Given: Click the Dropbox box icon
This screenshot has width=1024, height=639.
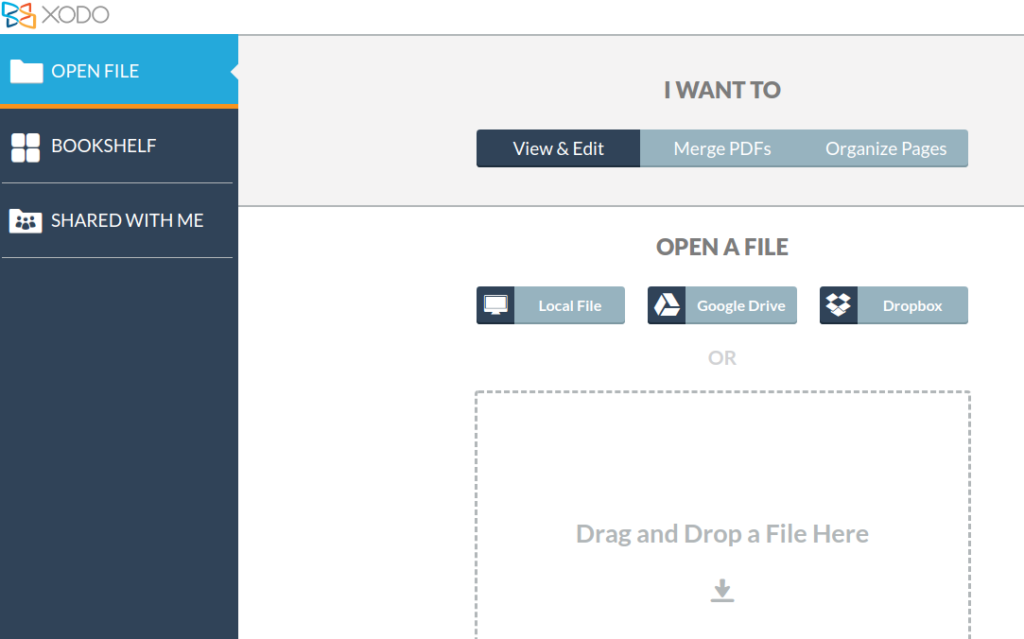Looking at the screenshot, I should pyautogui.click(x=838, y=305).
